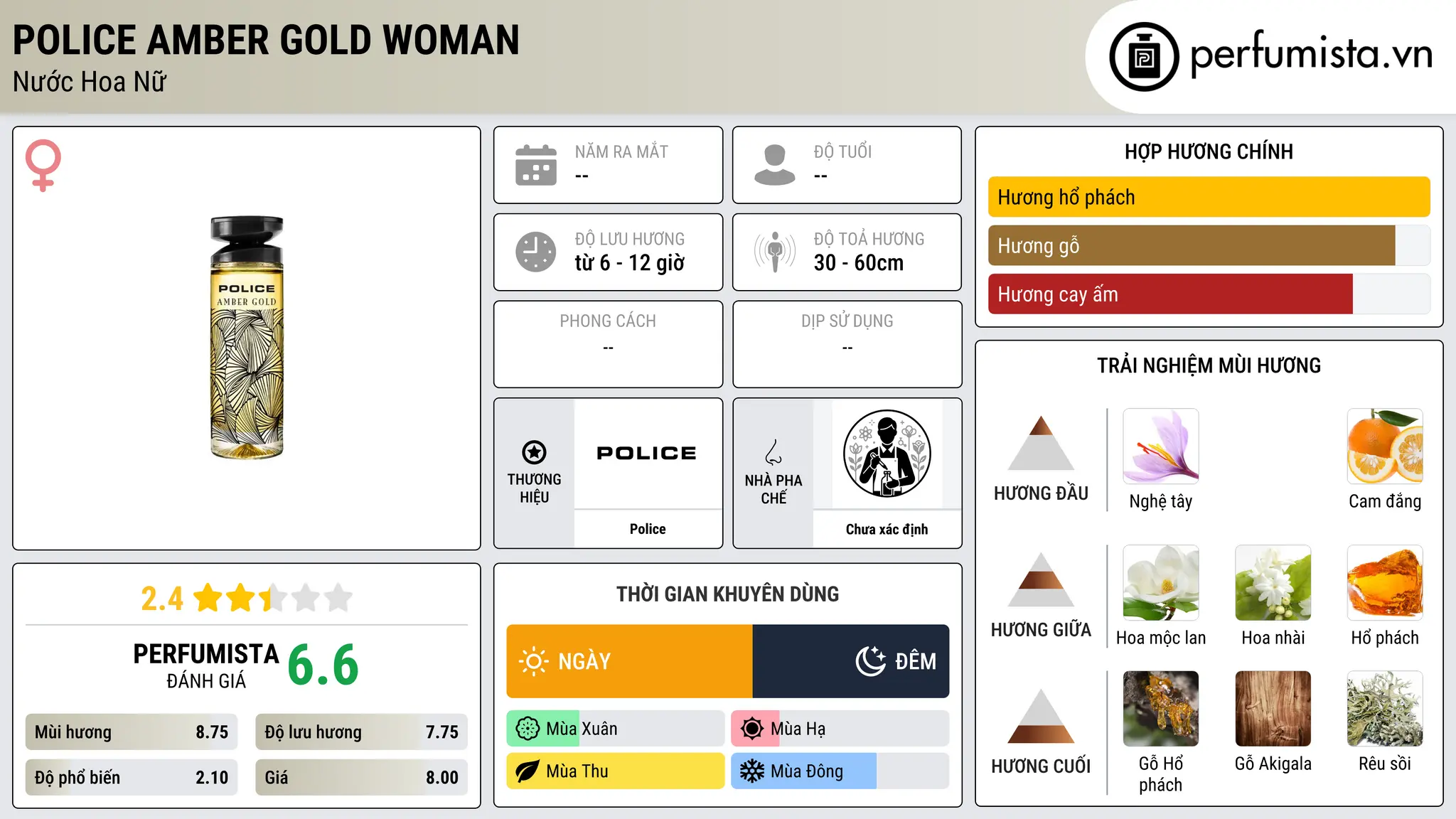Click the calendar icon beside Năm ra mắt
This screenshot has width=1456, height=819.
[536, 165]
